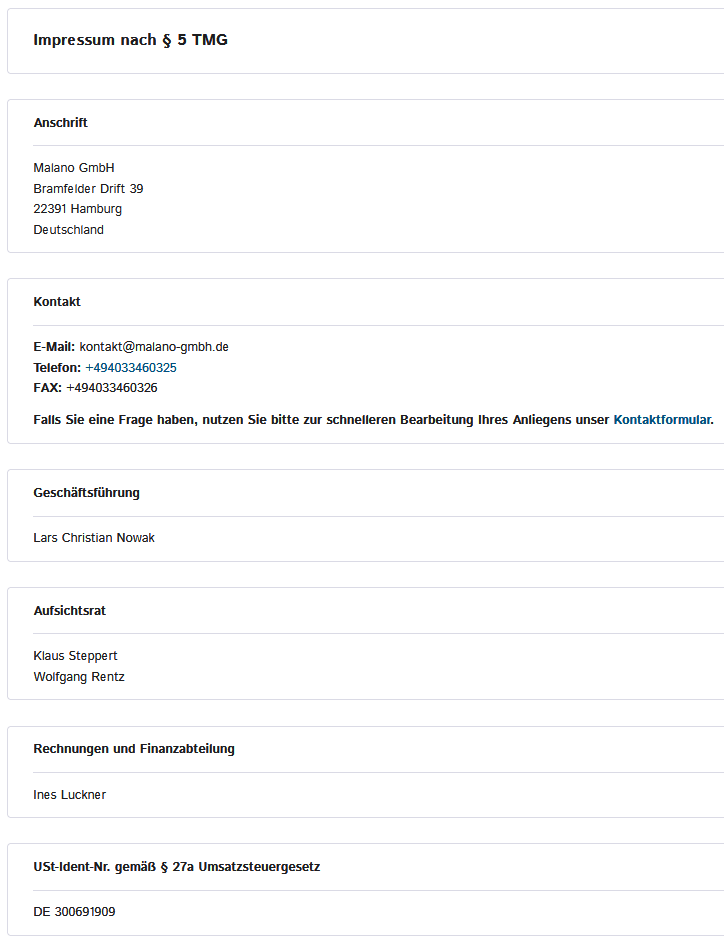Click the kontakt@malano-gmbh.de email address
Screen dimensions: 724x942
pos(154,347)
